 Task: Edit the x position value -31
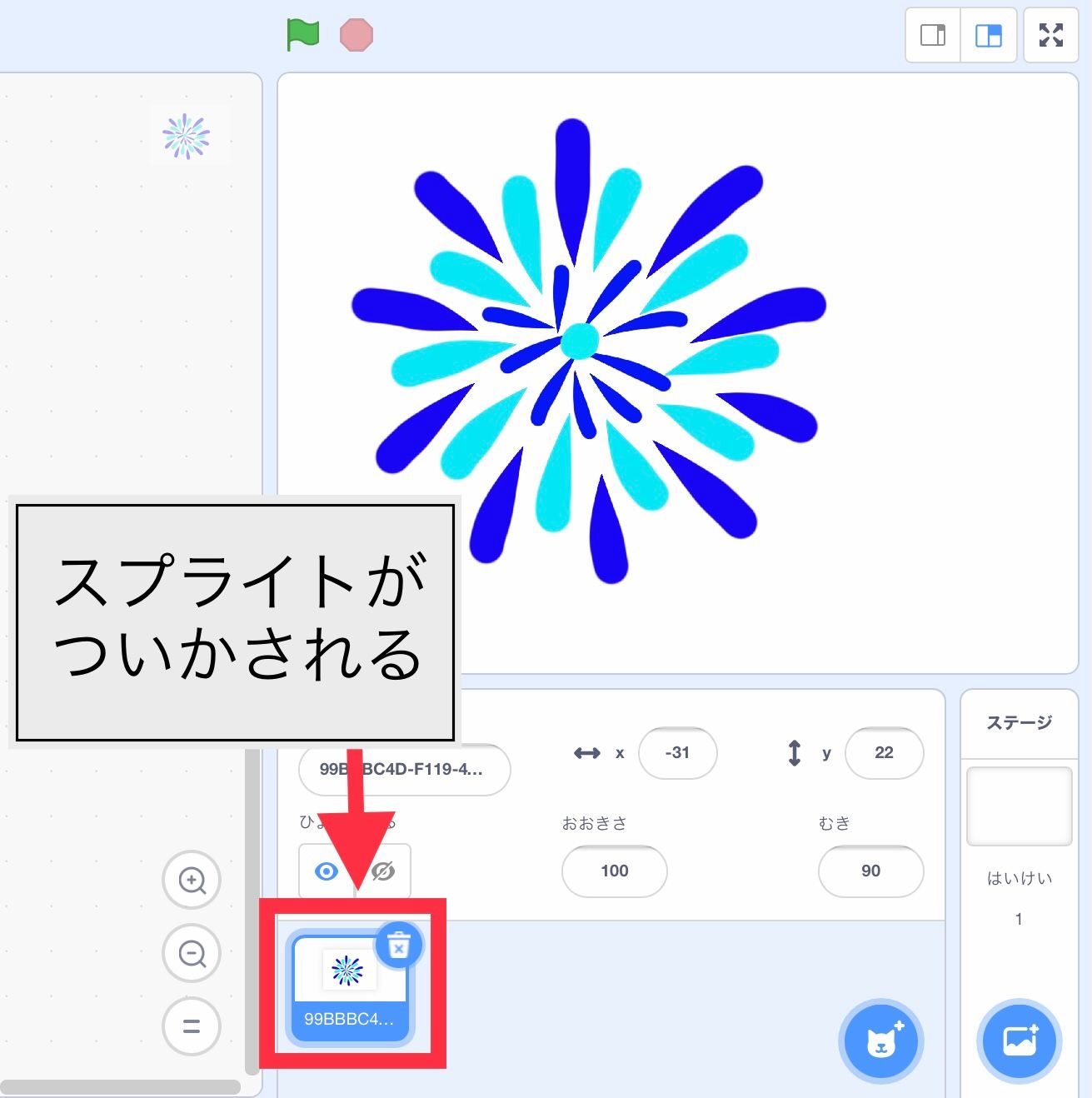[677, 753]
